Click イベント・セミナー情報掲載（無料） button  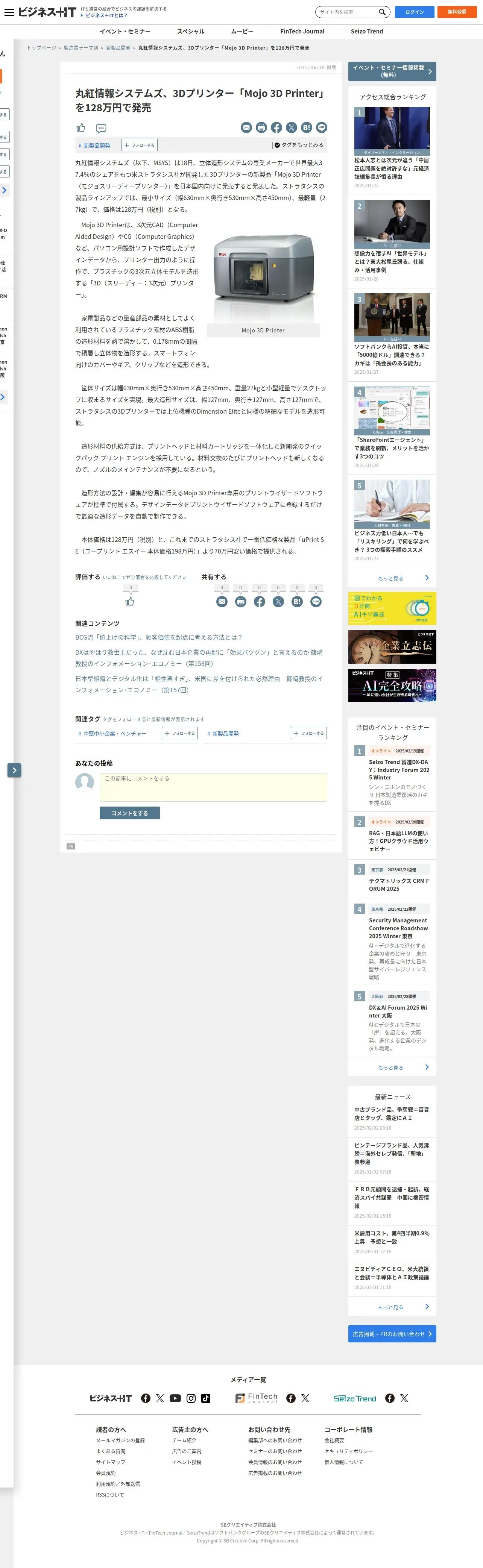(x=392, y=72)
